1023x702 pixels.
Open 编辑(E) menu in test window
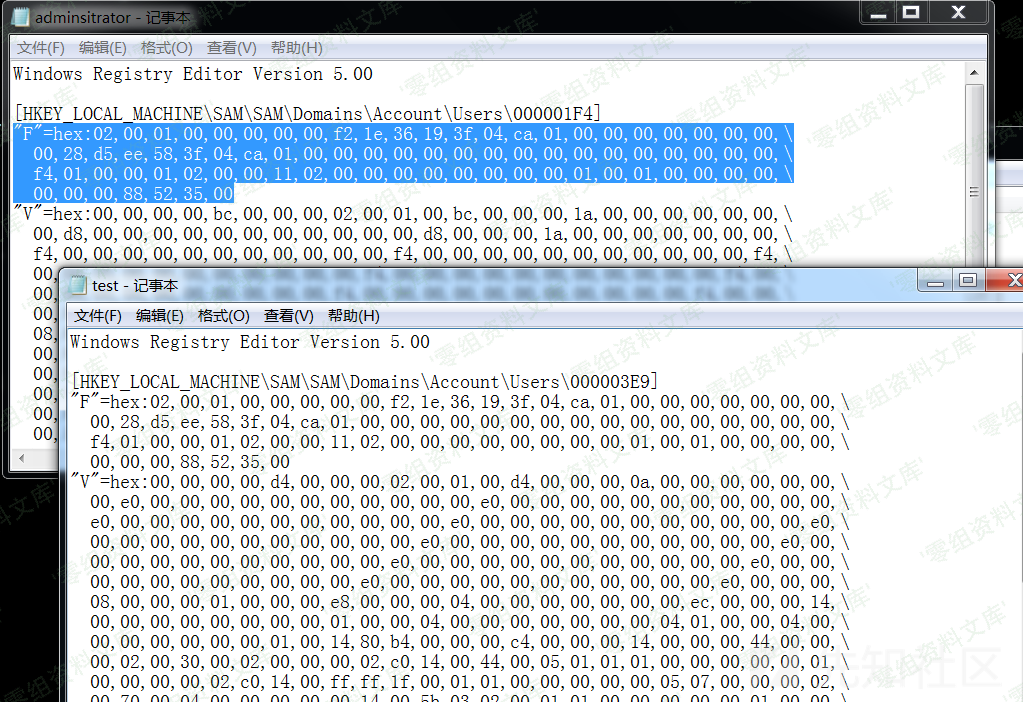160,316
